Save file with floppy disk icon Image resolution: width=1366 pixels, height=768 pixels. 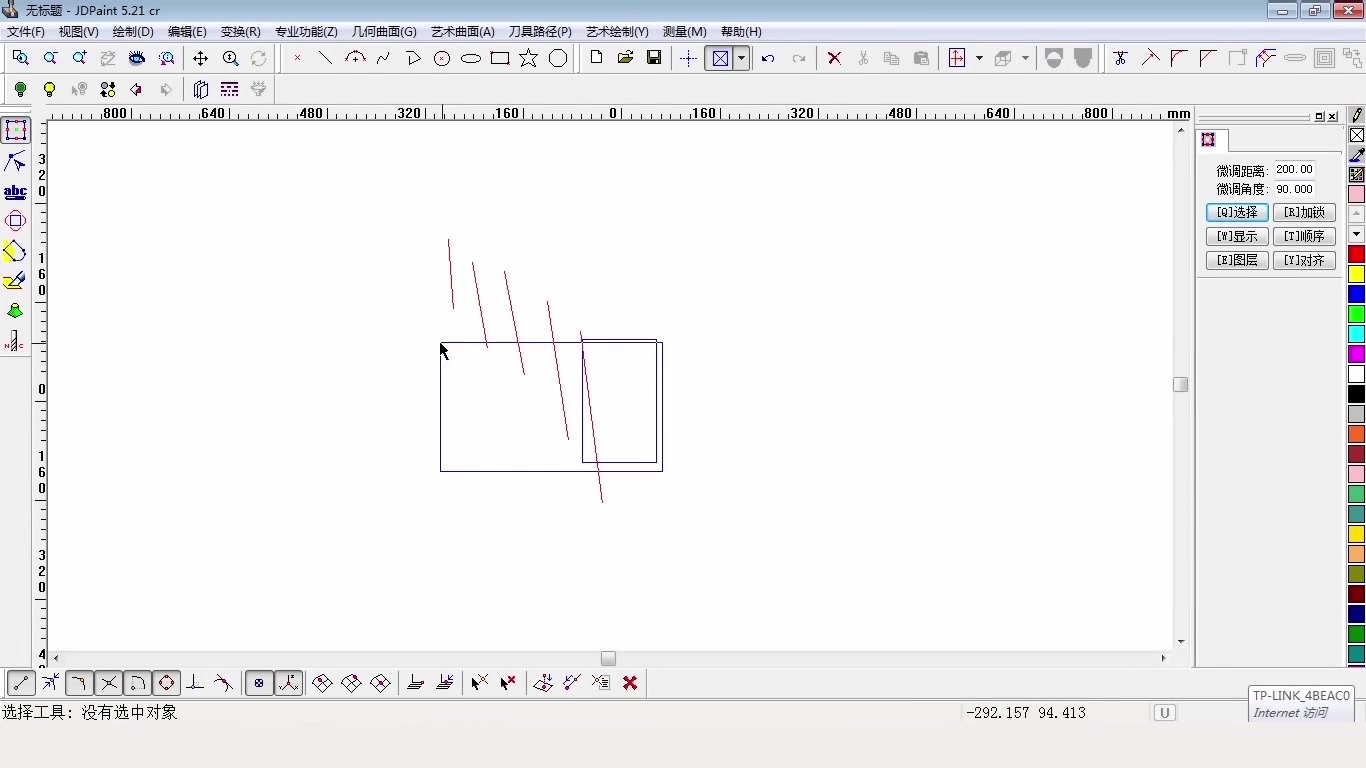pos(654,58)
